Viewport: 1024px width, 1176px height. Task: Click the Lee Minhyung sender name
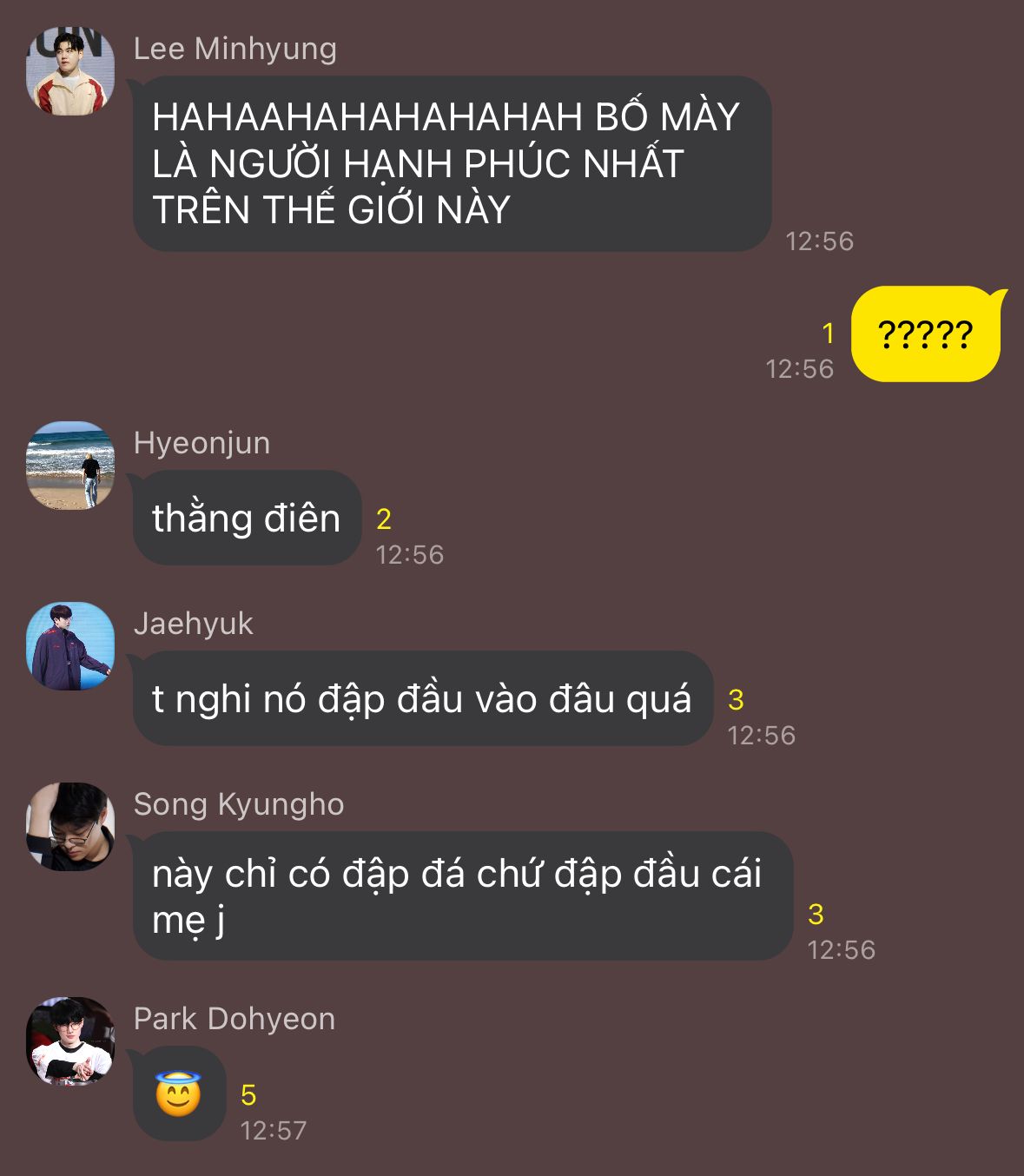(x=235, y=49)
